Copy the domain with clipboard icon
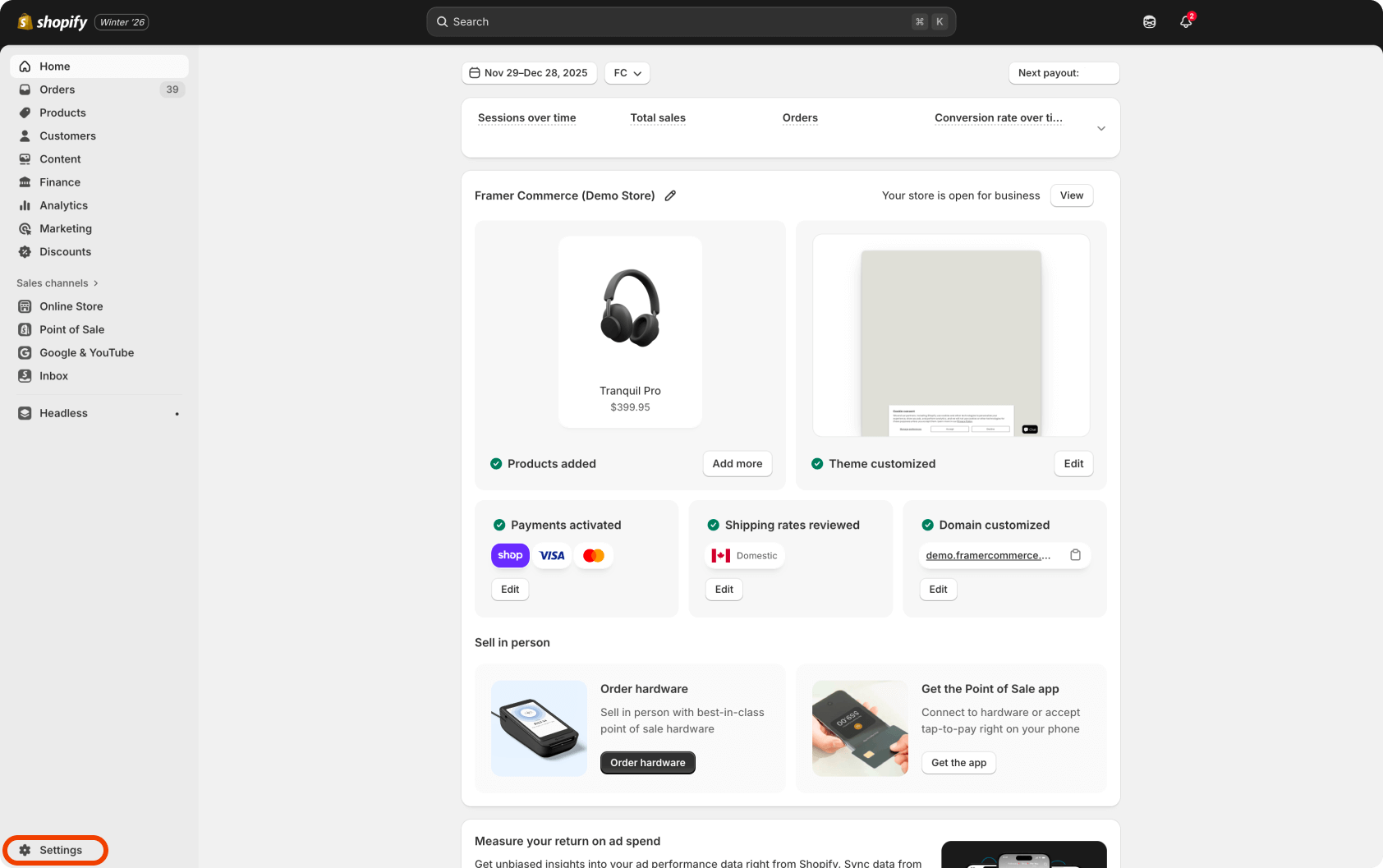This screenshot has height=868, width=1383. click(x=1075, y=555)
